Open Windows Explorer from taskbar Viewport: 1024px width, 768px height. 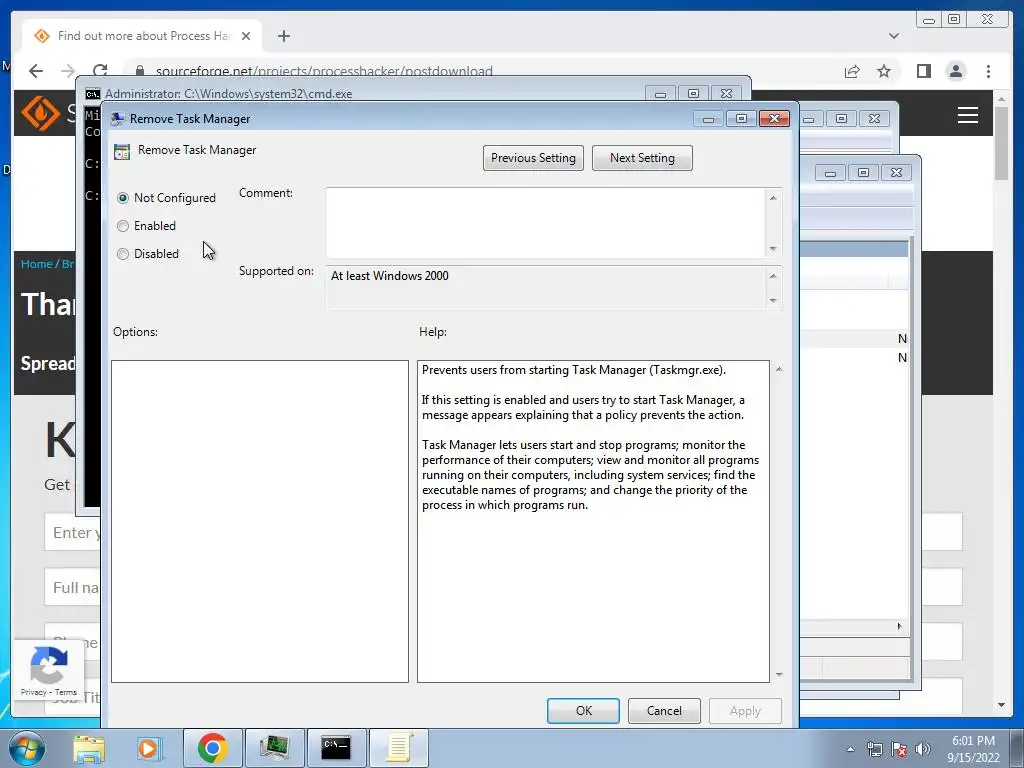(89, 748)
